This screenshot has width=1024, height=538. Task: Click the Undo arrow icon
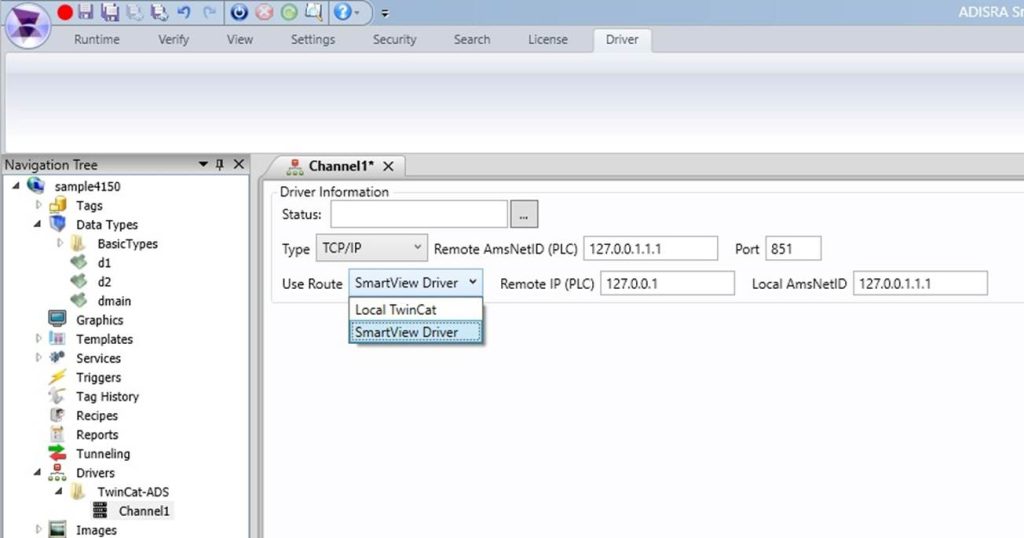(184, 12)
